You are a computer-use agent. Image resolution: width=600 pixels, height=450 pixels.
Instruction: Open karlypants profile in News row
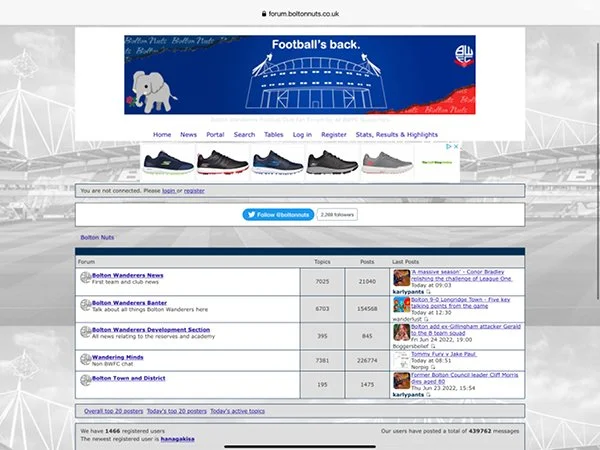[x=408, y=292]
